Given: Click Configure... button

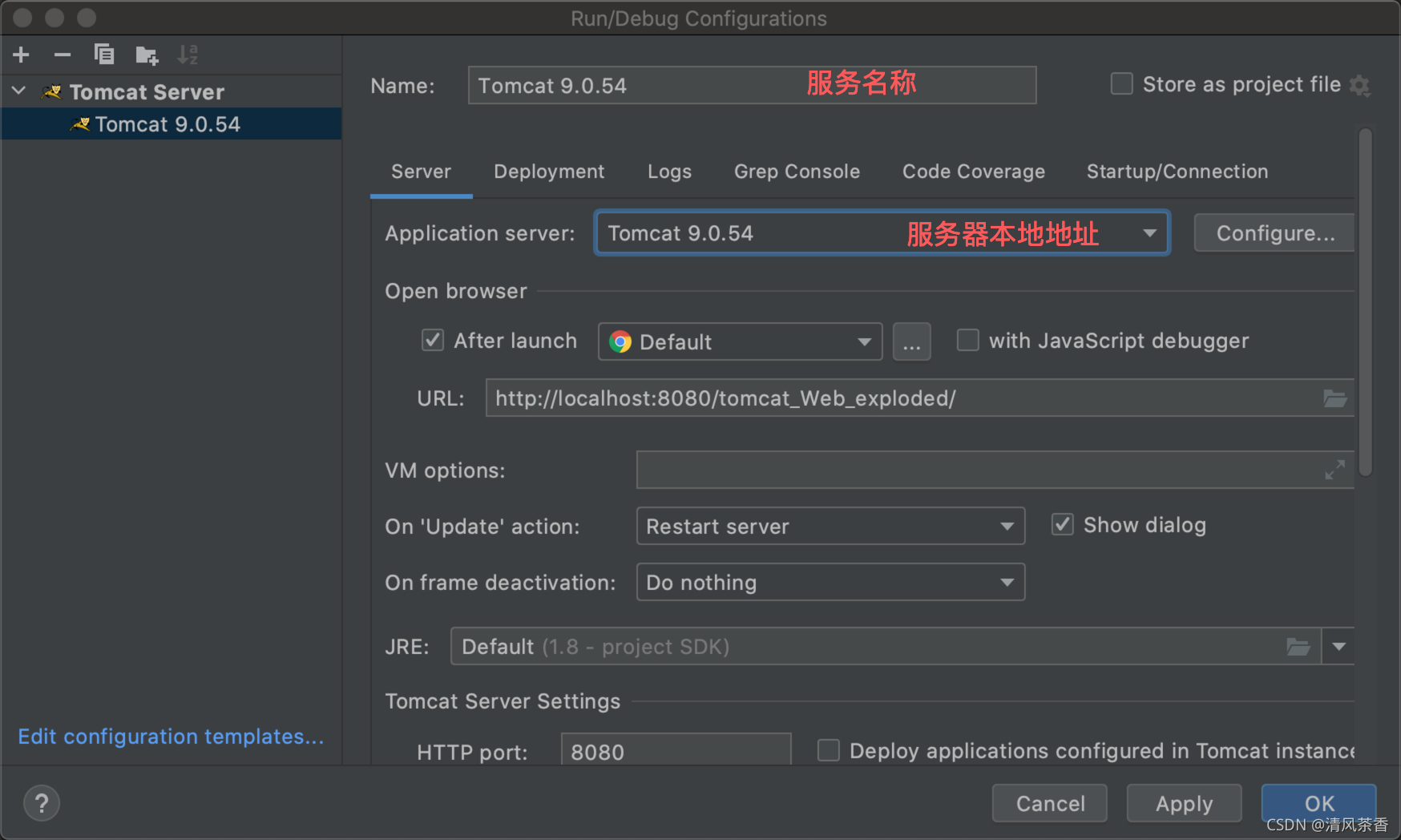Looking at the screenshot, I should [1275, 233].
